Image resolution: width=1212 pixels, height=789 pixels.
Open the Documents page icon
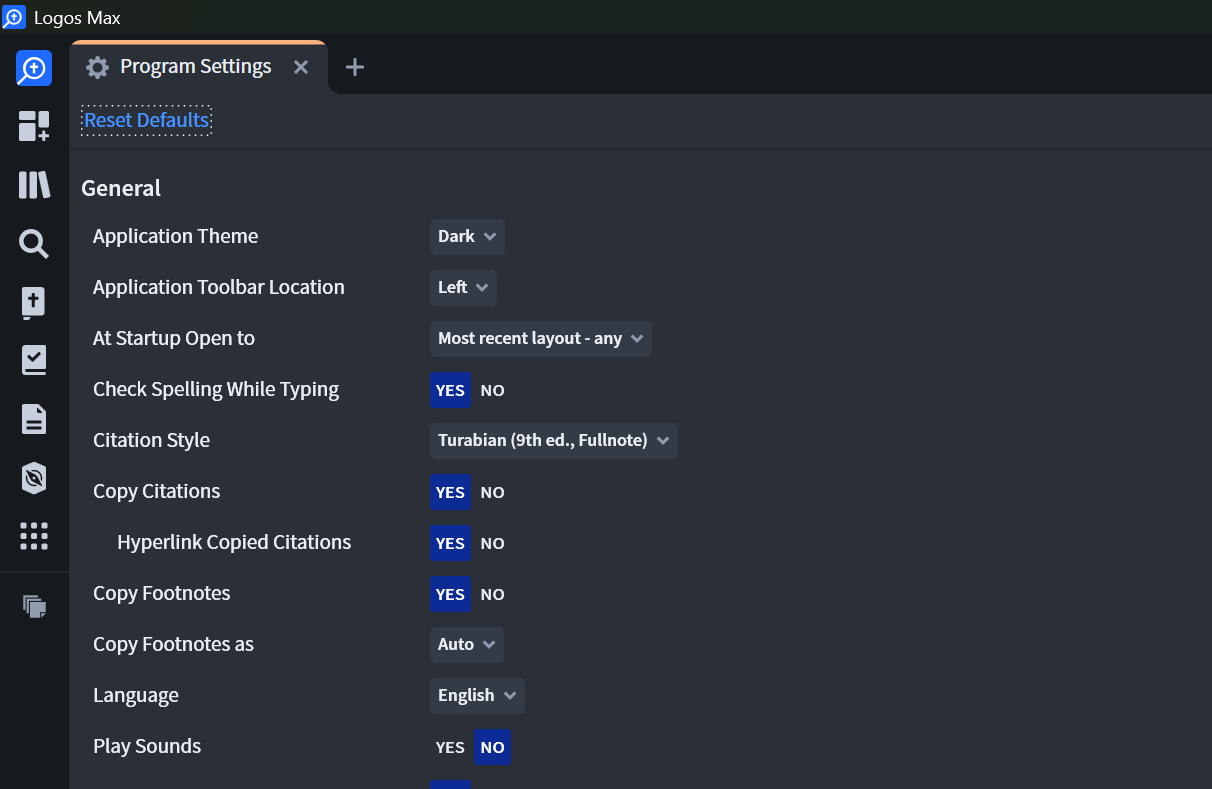coord(34,419)
